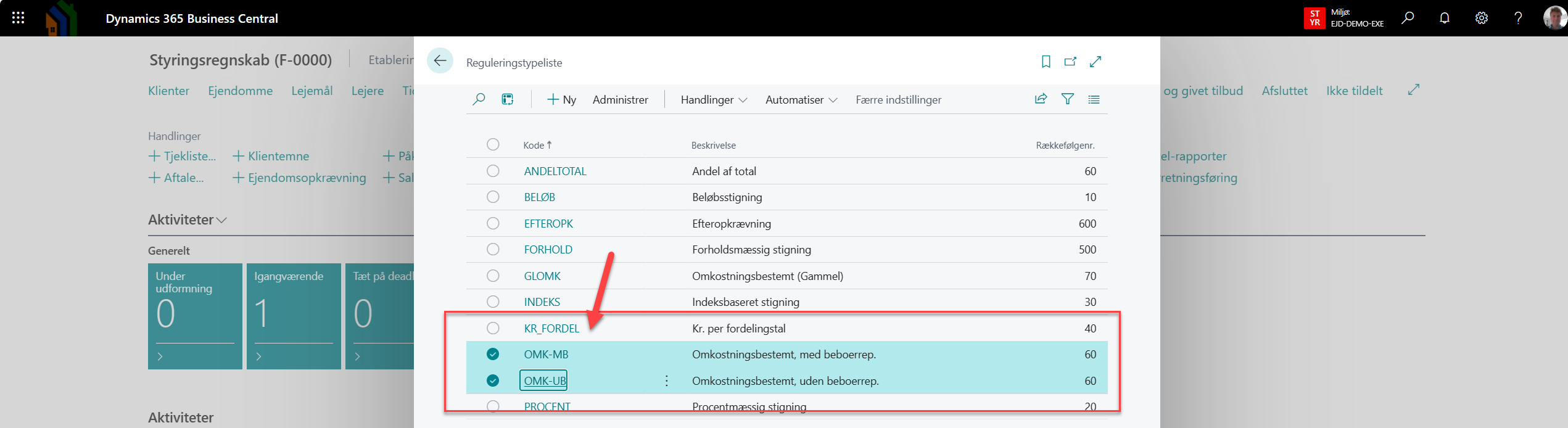Bookmark the Reguleringstypeliste page
Screen dimensions: 1568x428
click(x=1046, y=62)
